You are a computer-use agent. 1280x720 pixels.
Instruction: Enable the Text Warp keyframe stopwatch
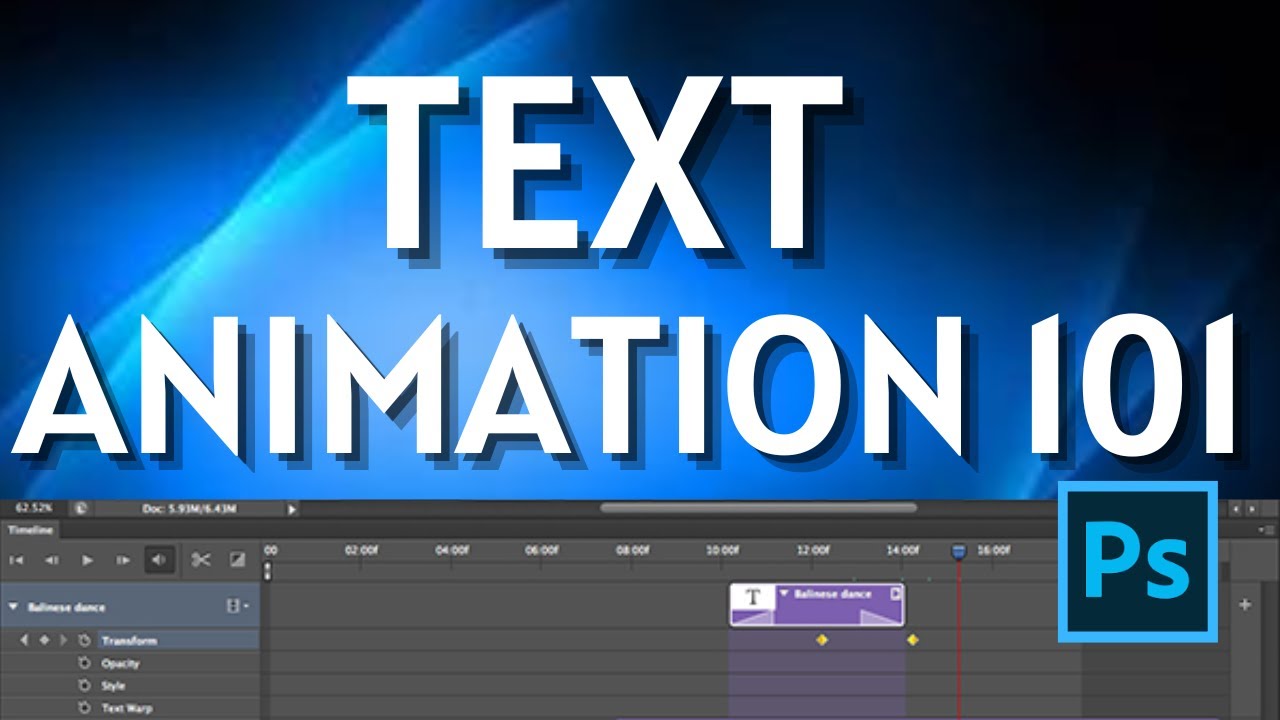(84, 708)
